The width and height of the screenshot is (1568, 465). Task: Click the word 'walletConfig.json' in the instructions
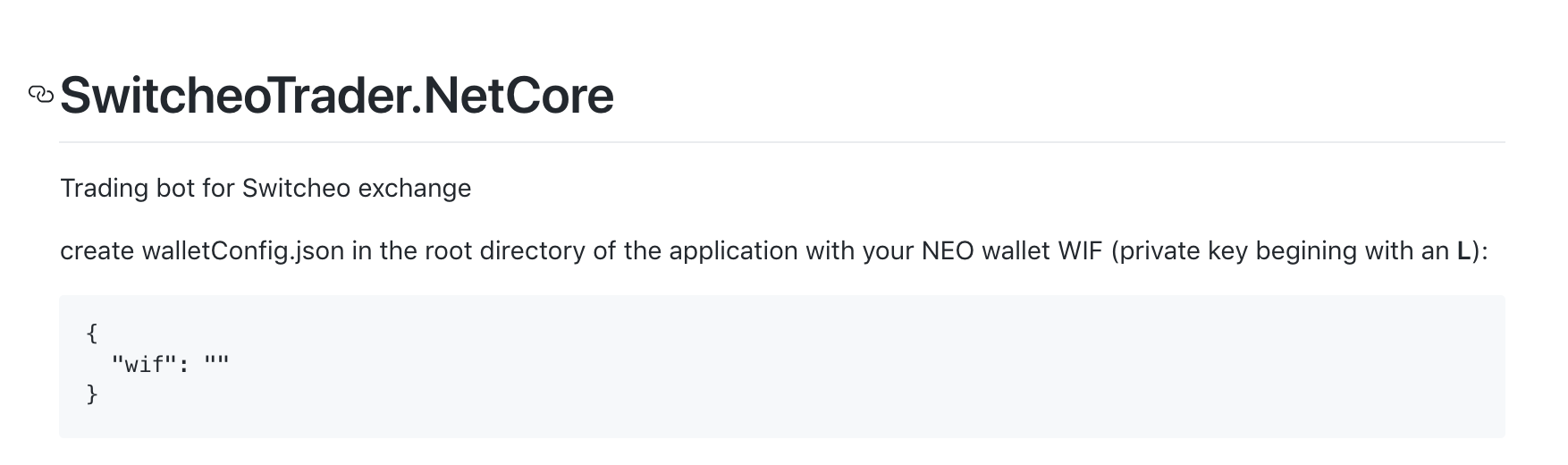(243, 250)
